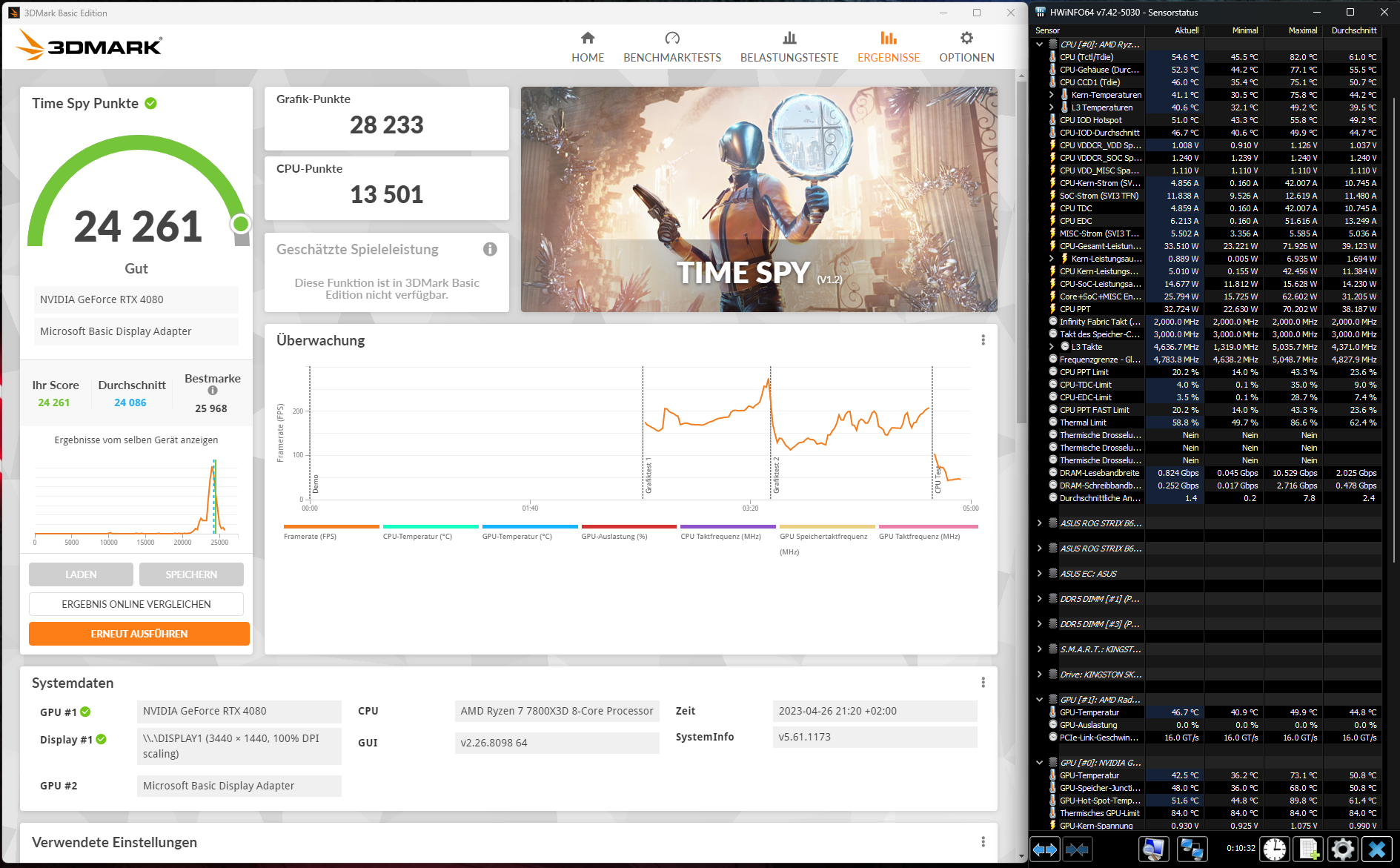Click the LADEN button

pos(81,574)
